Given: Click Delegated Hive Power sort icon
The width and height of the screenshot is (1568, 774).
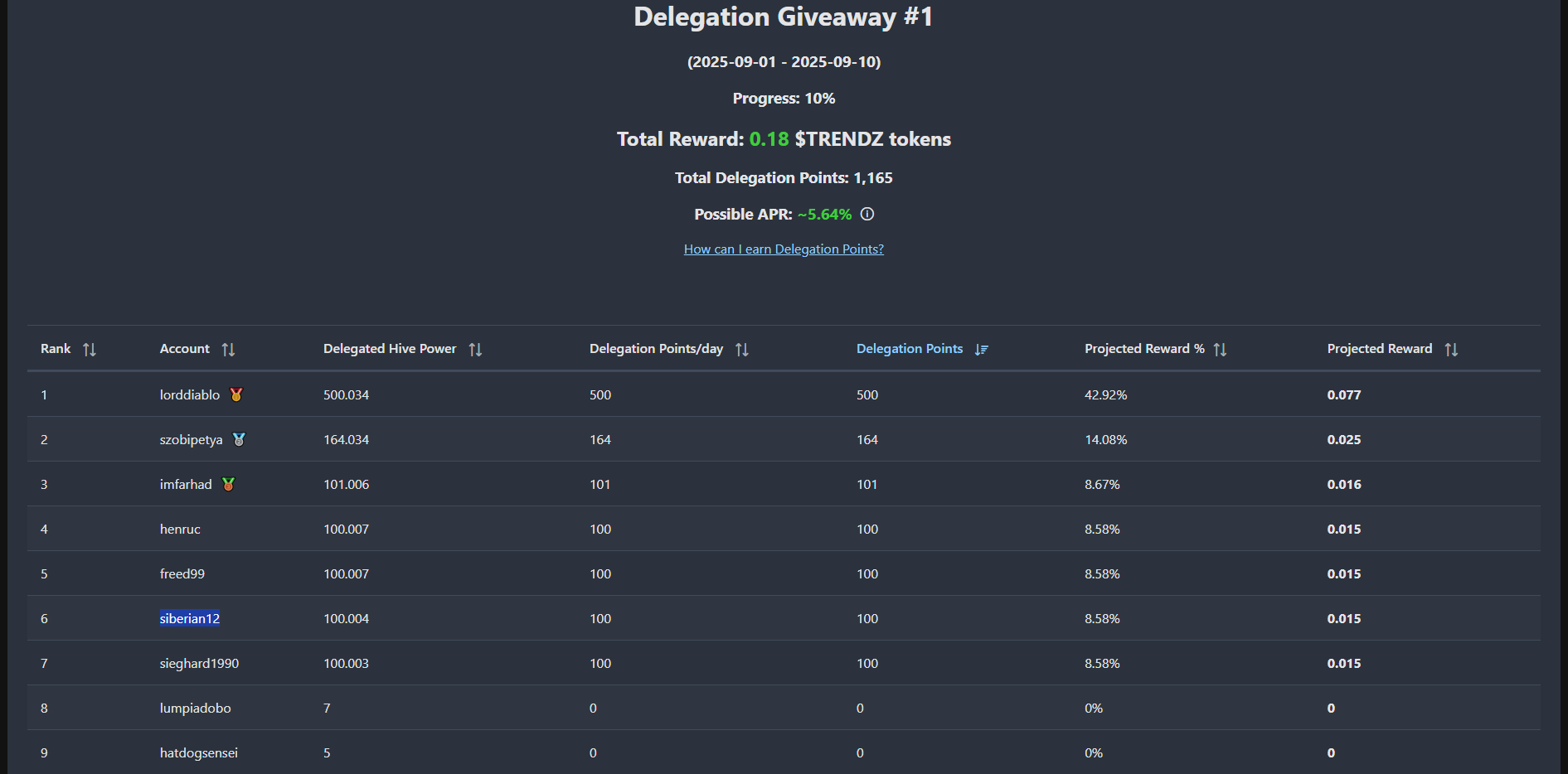Looking at the screenshot, I should coord(475,350).
